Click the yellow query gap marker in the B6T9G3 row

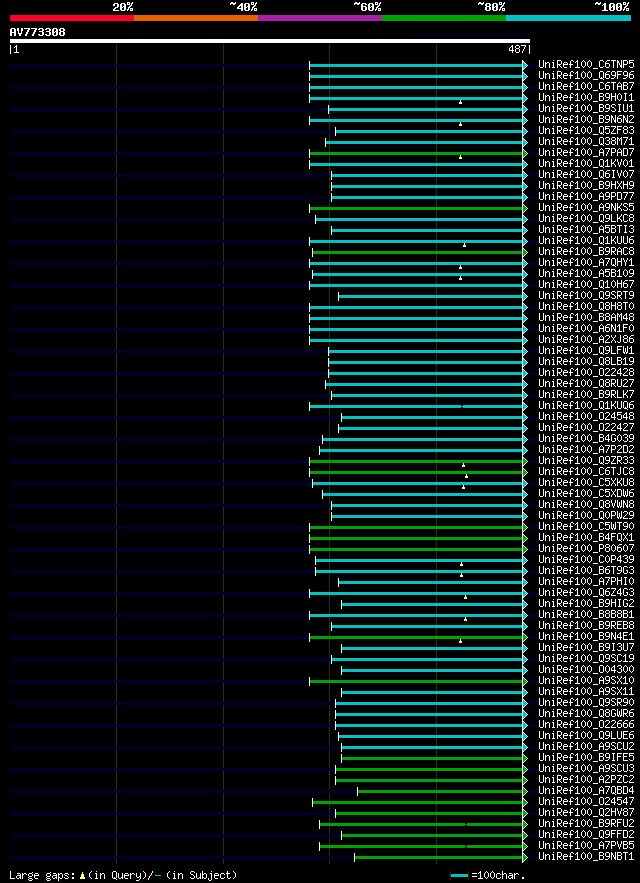pos(461,575)
